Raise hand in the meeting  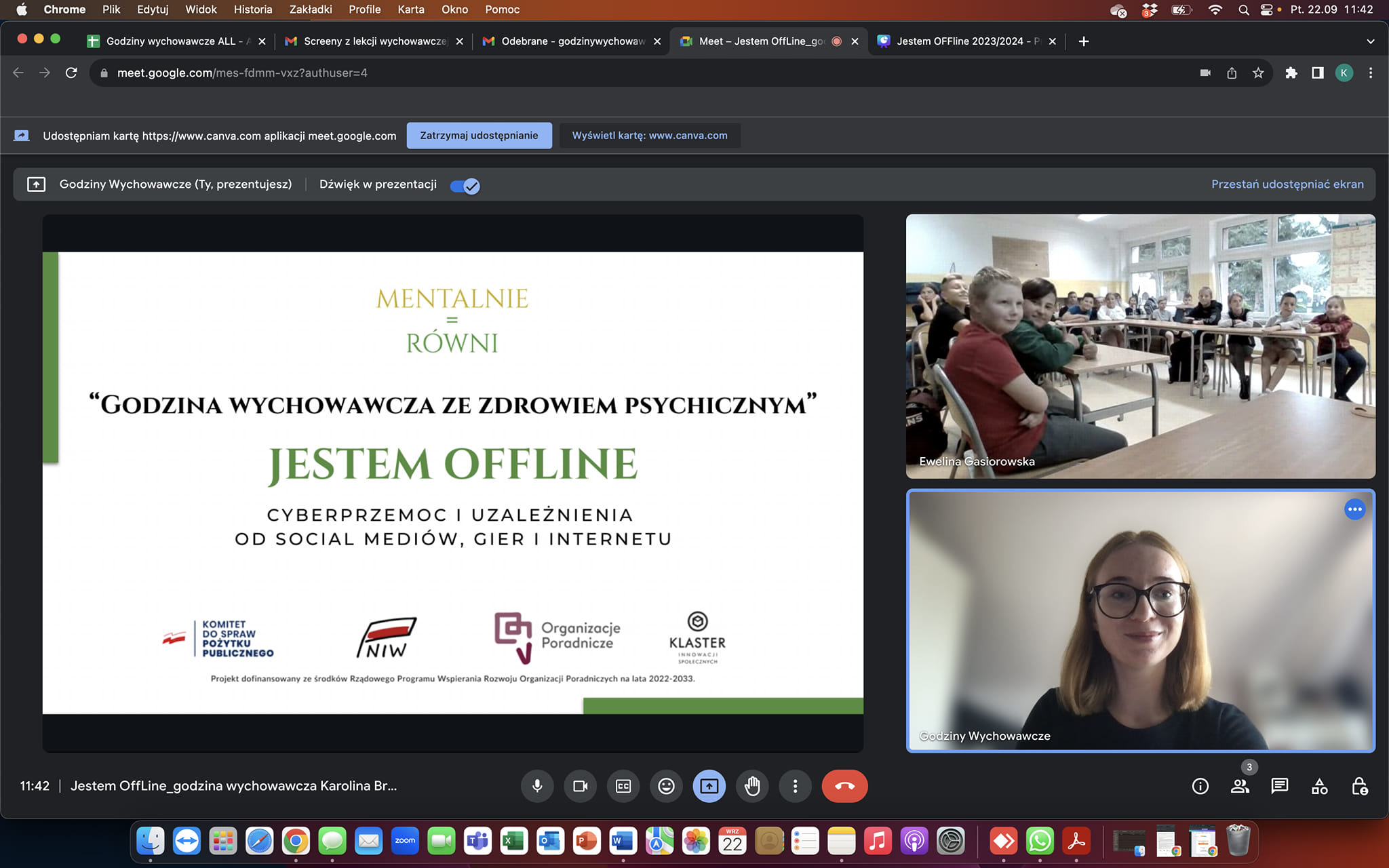pos(752,786)
